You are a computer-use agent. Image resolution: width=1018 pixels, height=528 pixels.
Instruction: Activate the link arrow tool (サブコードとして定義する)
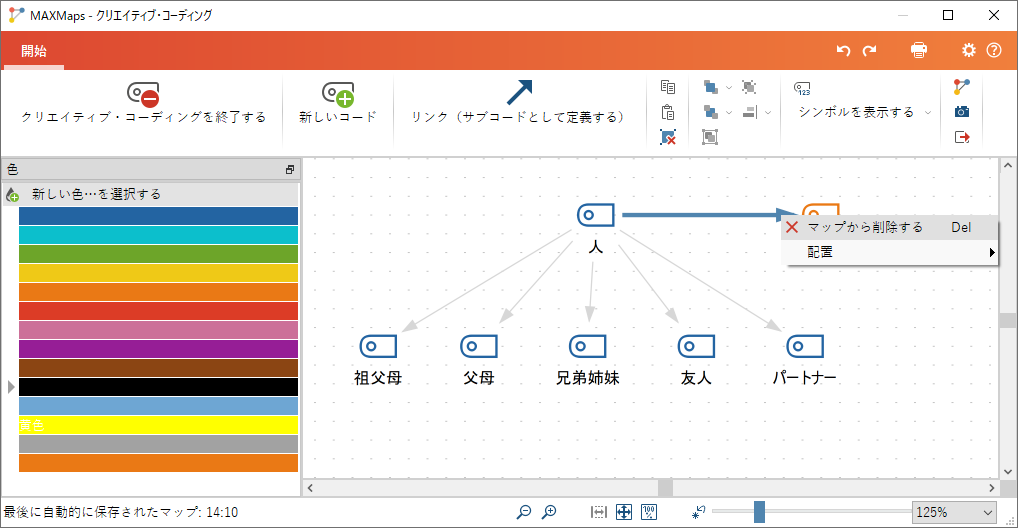tap(519, 93)
